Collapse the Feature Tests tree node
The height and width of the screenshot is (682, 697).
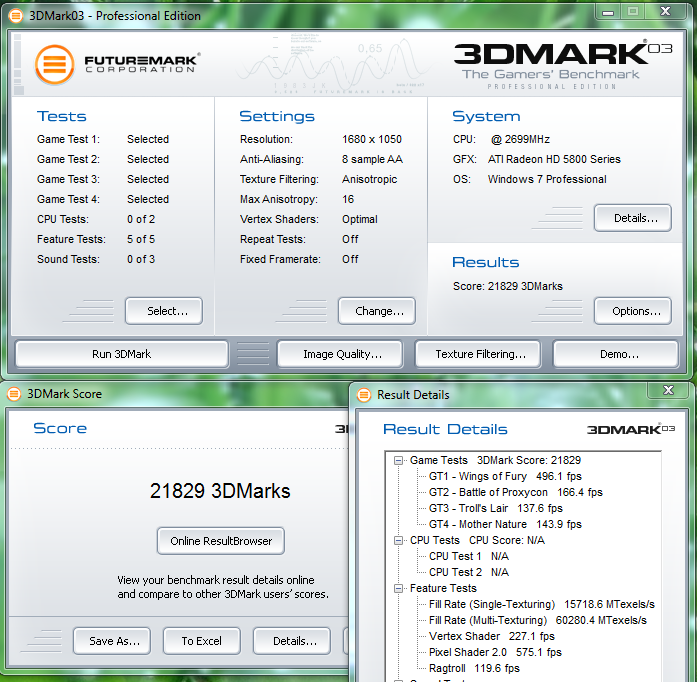(x=398, y=589)
